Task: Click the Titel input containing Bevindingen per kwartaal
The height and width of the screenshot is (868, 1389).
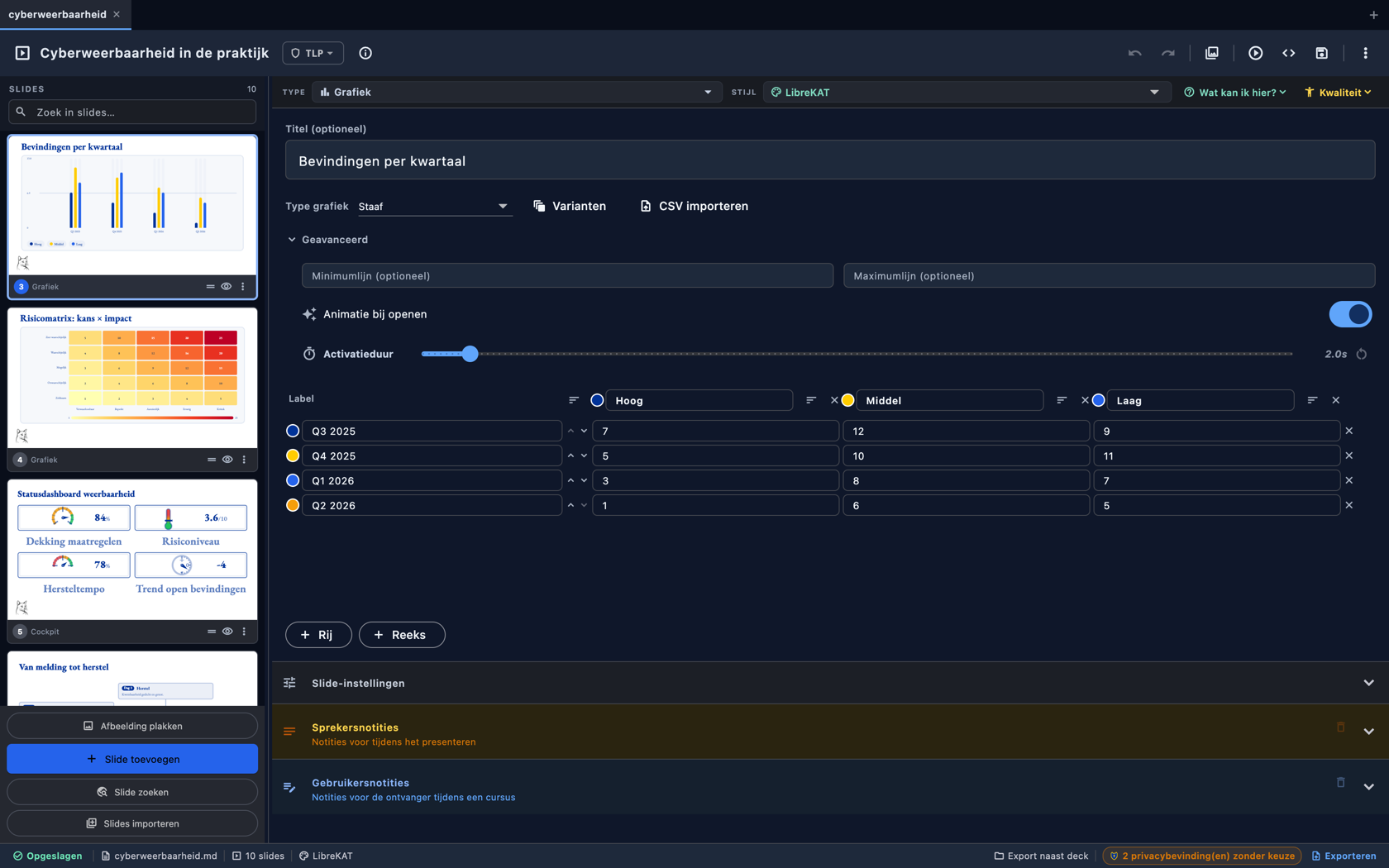Action: (x=830, y=160)
